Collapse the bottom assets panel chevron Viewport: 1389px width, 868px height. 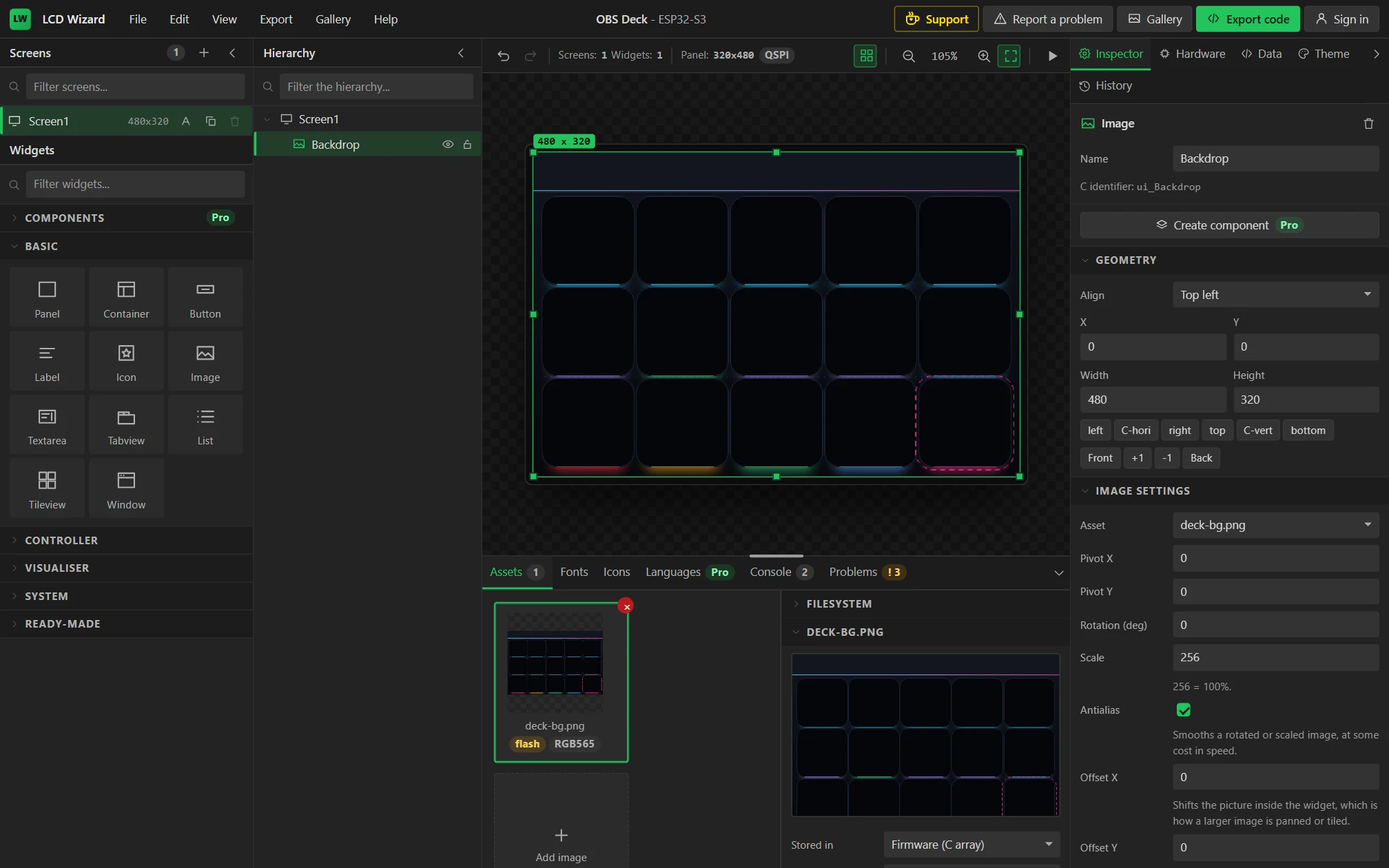[1059, 572]
